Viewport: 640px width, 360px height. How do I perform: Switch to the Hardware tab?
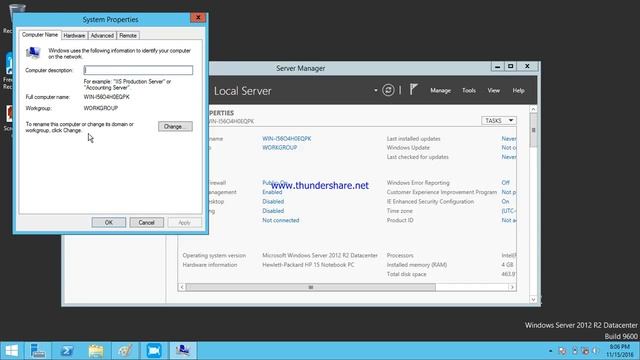(74, 36)
